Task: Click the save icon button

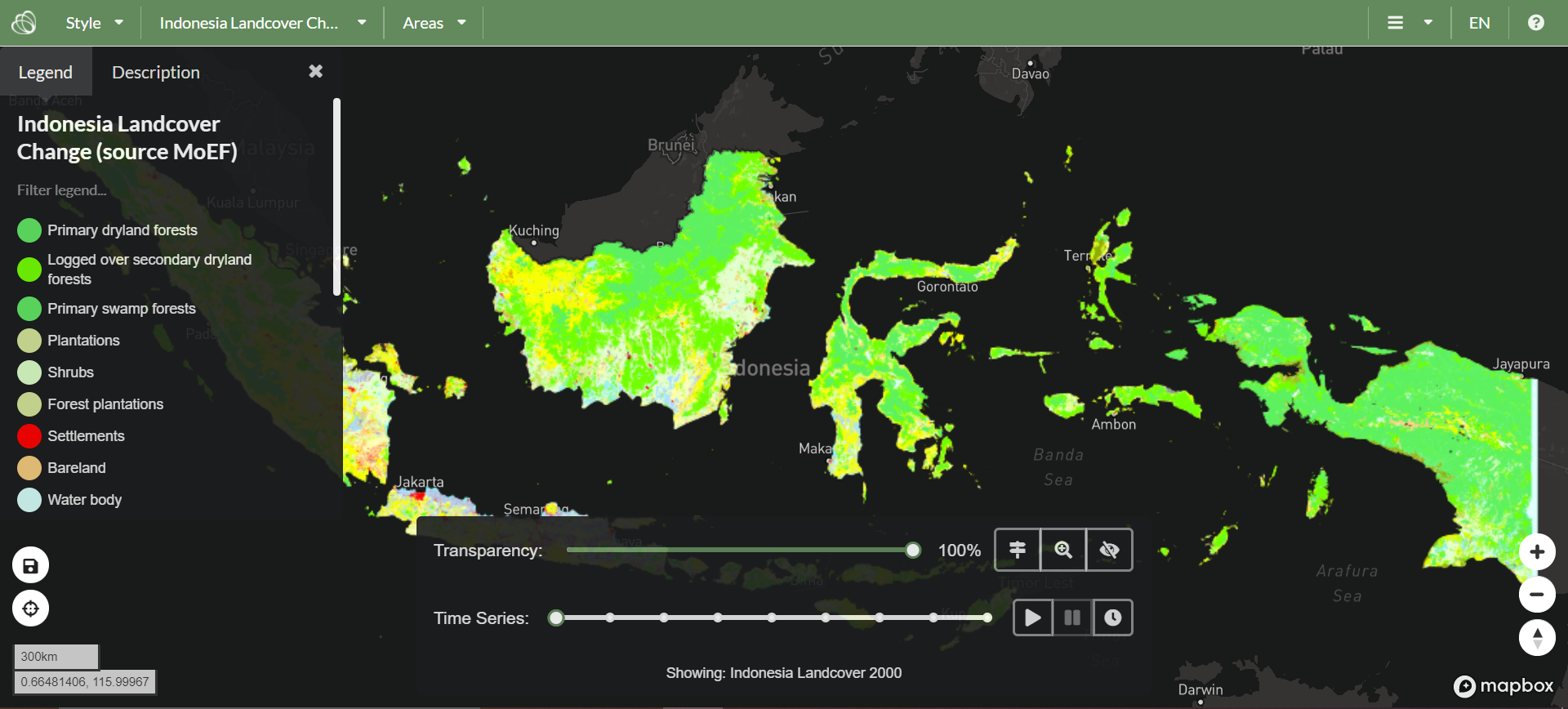Action: tap(30, 566)
